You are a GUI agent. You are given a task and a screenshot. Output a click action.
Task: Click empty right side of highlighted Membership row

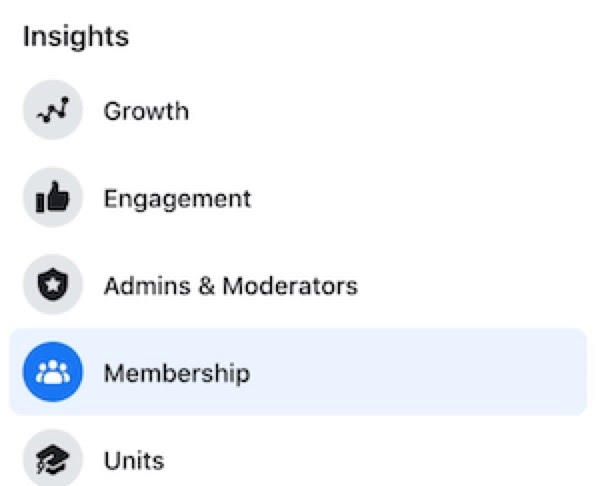pos(450,373)
